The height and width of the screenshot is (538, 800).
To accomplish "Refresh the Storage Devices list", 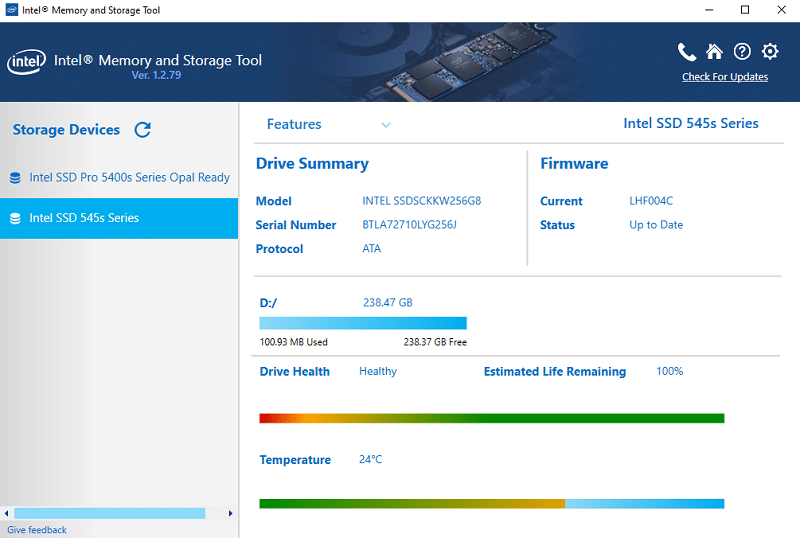I will [143, 130].
